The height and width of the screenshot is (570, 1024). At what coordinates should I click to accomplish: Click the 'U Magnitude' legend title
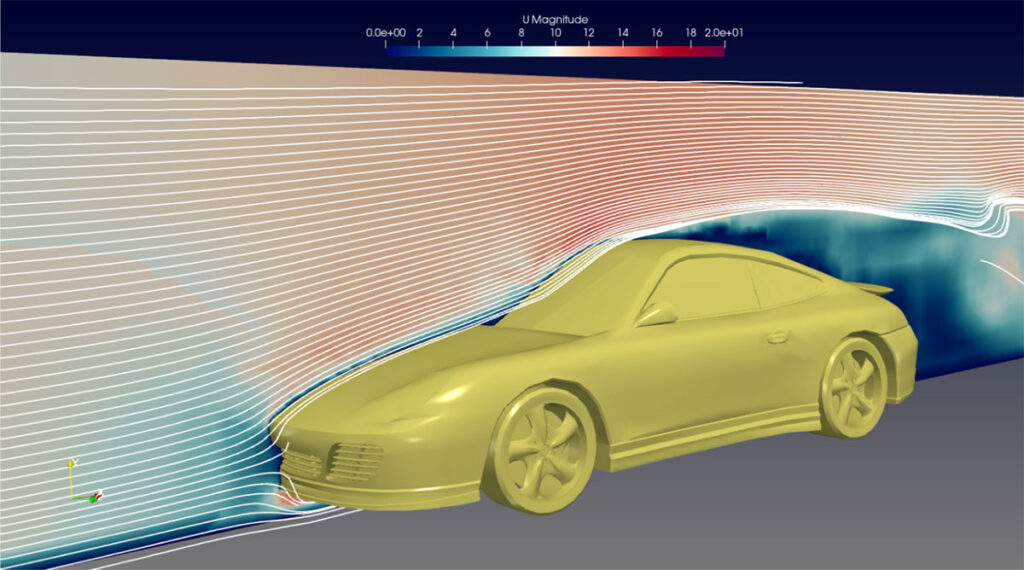554,19
